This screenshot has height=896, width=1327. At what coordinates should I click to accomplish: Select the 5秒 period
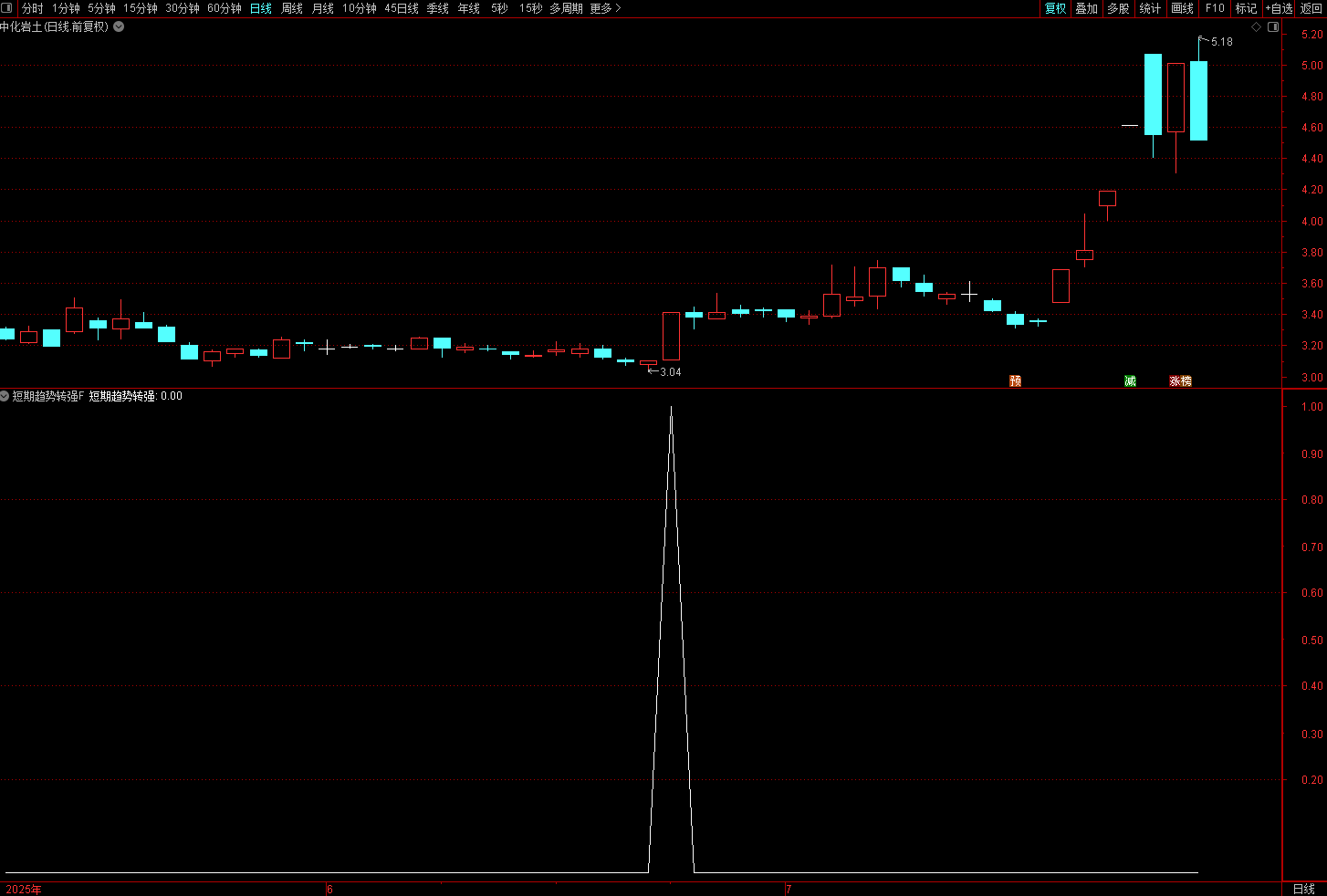[x=499, y=8]
